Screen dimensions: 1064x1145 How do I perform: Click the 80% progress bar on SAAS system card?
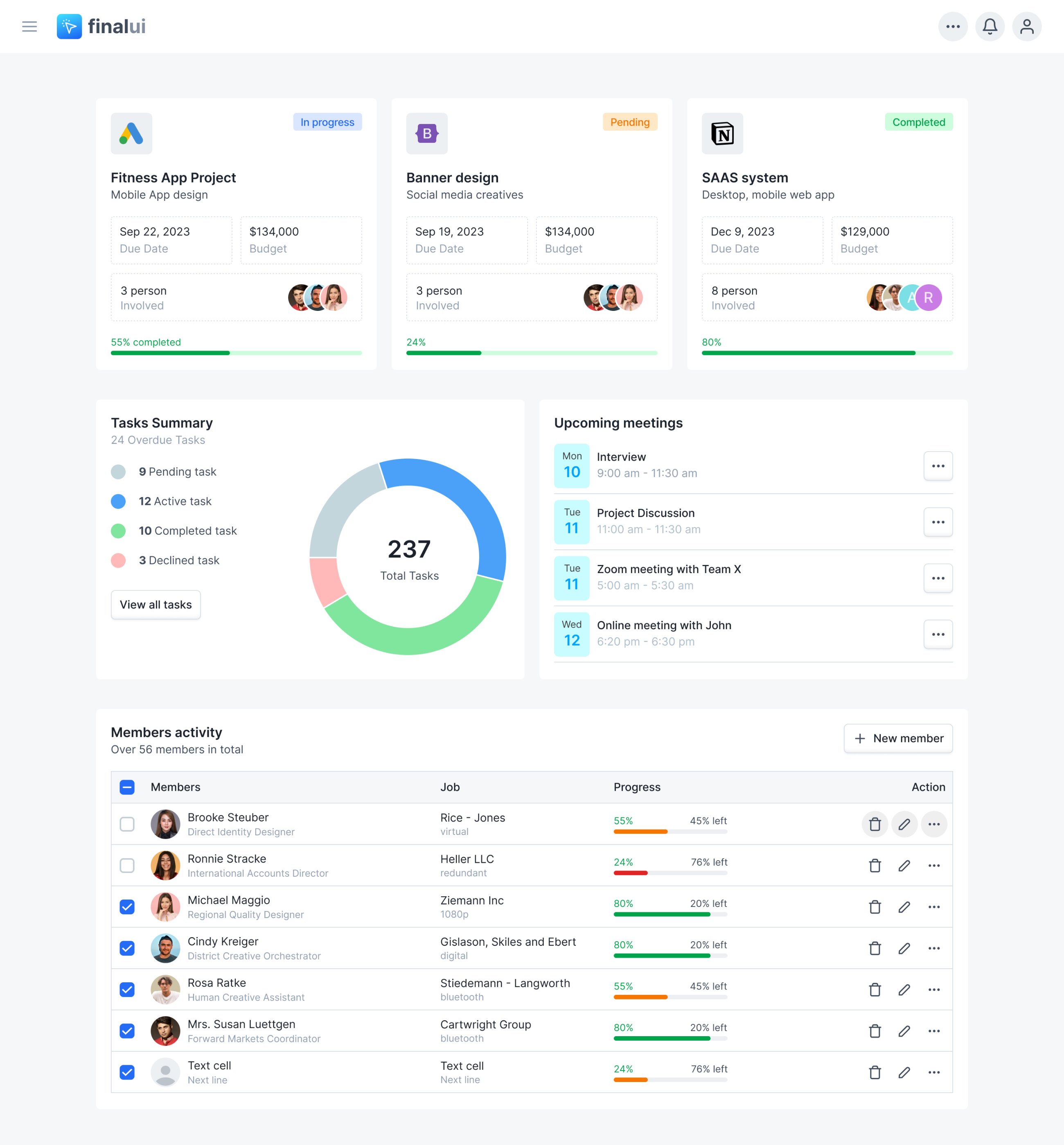[827, 353]
